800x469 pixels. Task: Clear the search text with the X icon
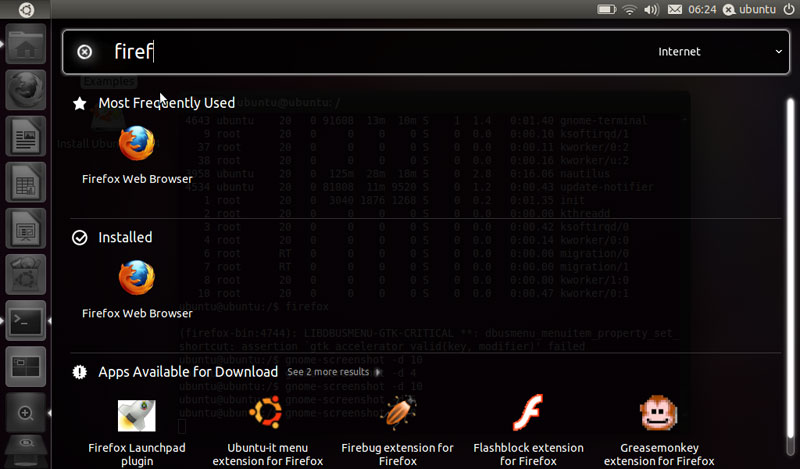(85, 52)
